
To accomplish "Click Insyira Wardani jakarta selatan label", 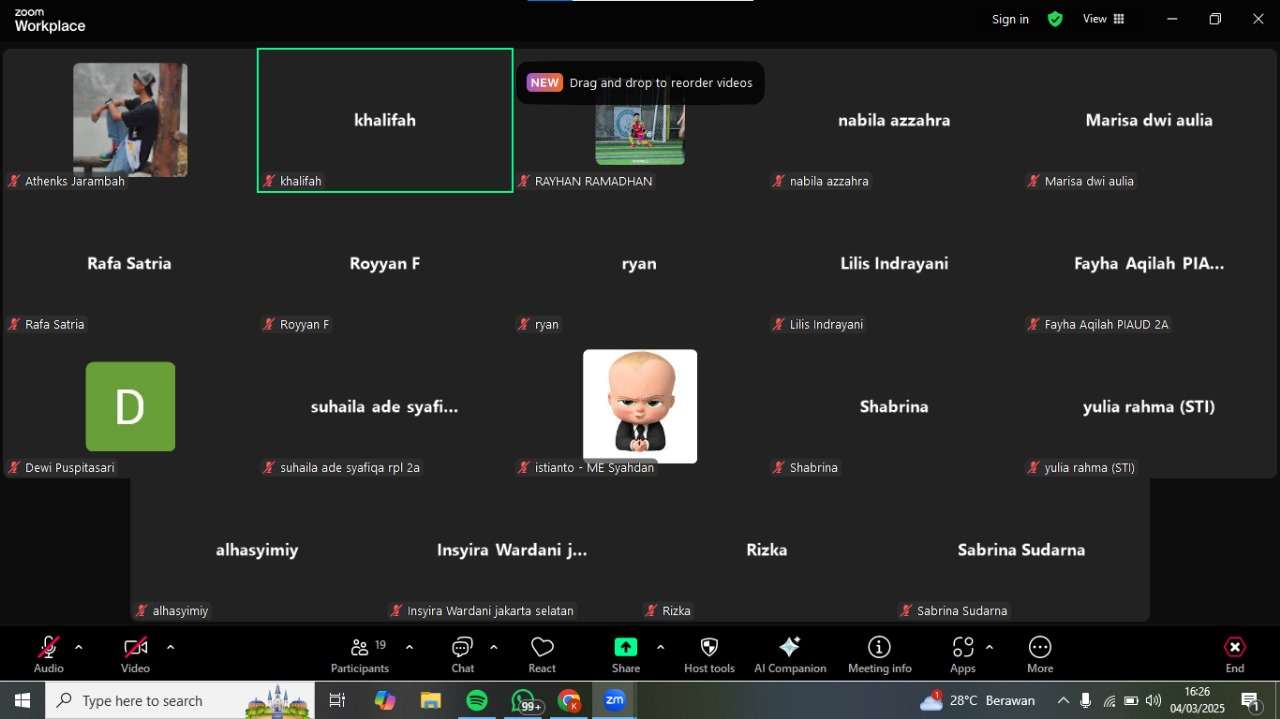I will coord(491,610).
